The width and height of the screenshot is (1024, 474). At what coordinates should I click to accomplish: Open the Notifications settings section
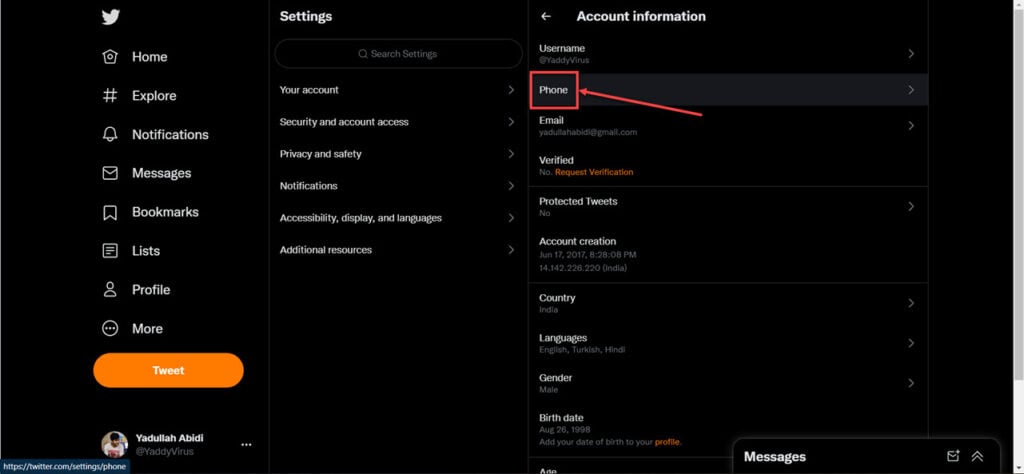click(x=398, y=186)
